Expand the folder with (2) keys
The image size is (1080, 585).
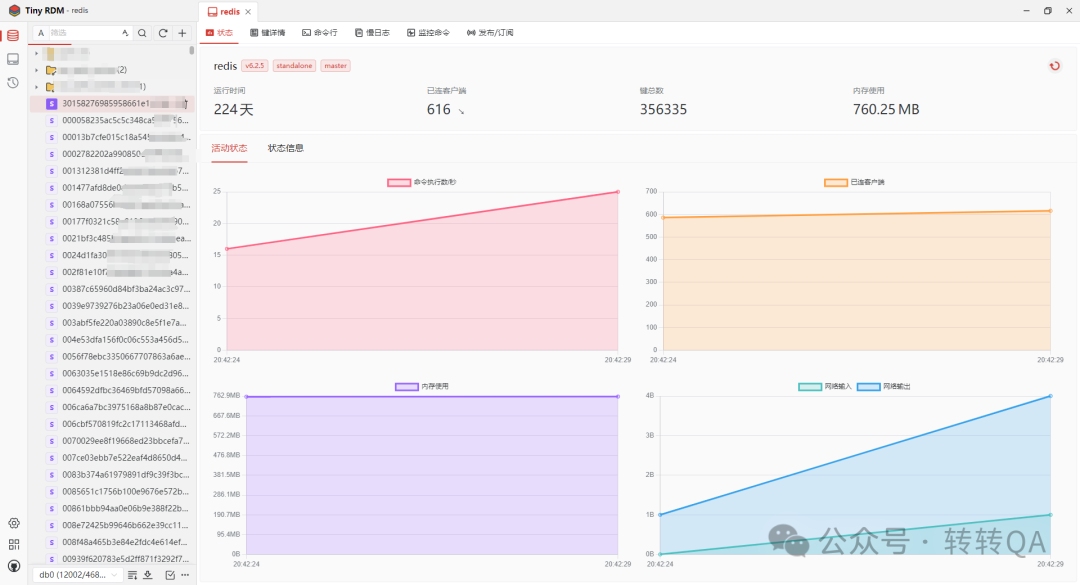click(37, 70)
